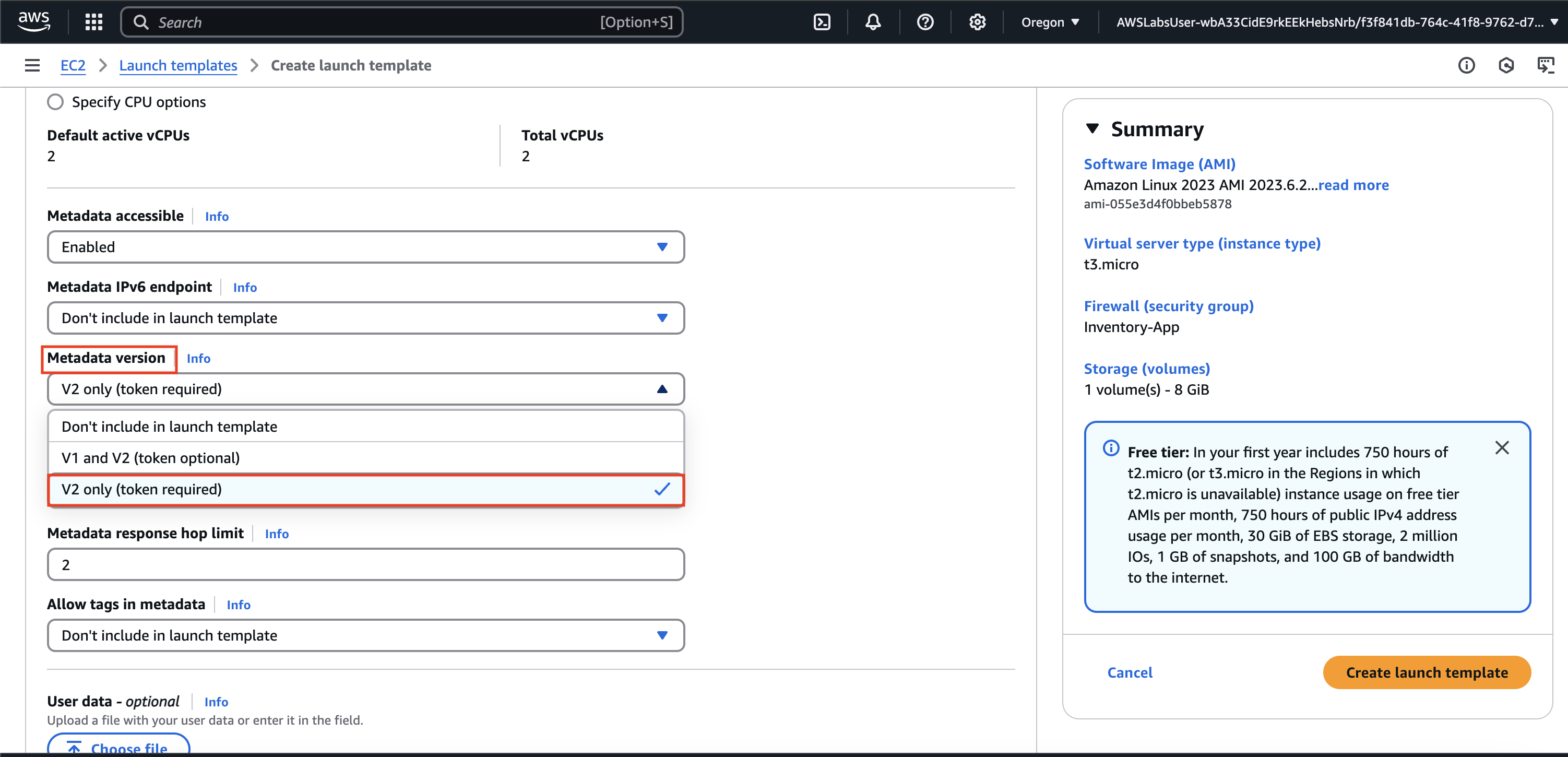Open Info for Metadata accessible

click(x=217, y=216)
